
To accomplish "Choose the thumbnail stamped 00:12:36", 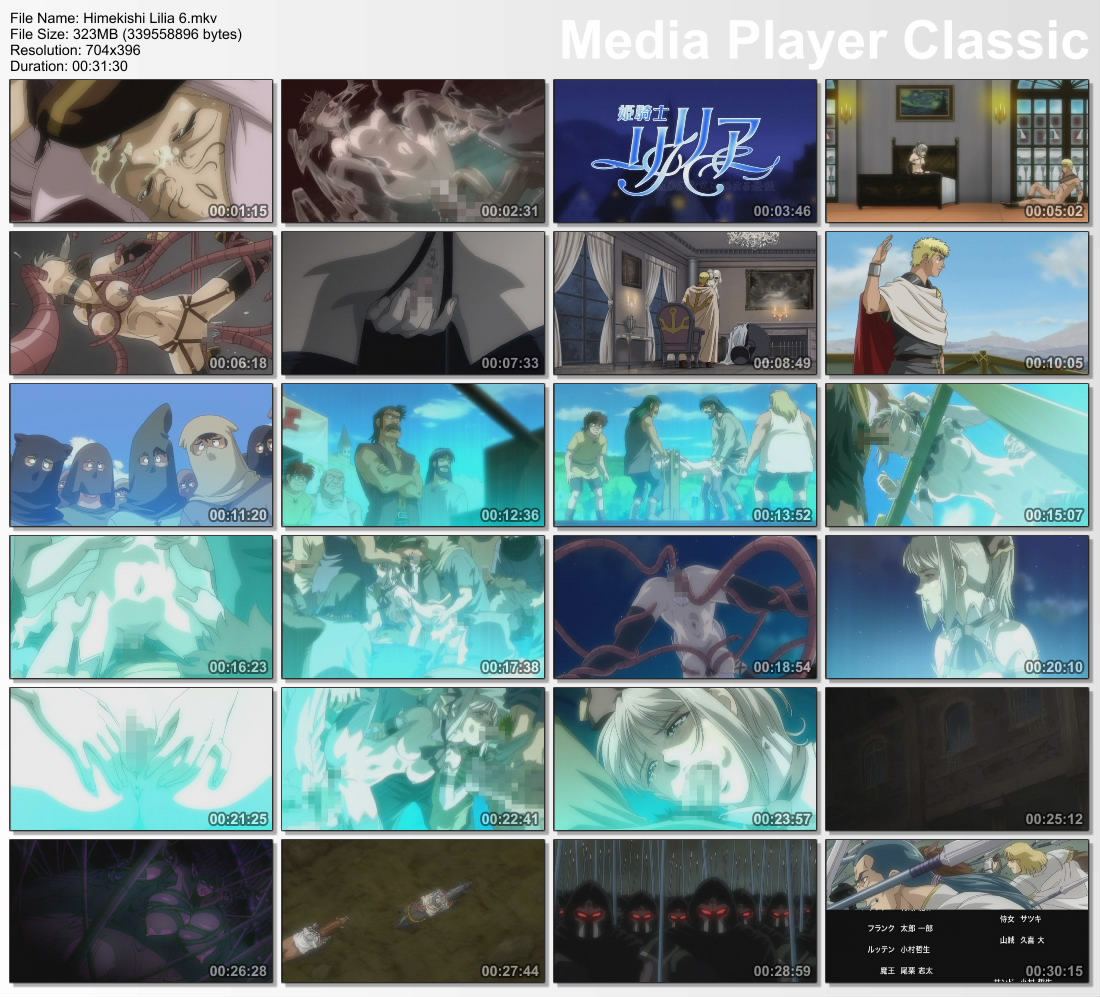I will 413,455.
